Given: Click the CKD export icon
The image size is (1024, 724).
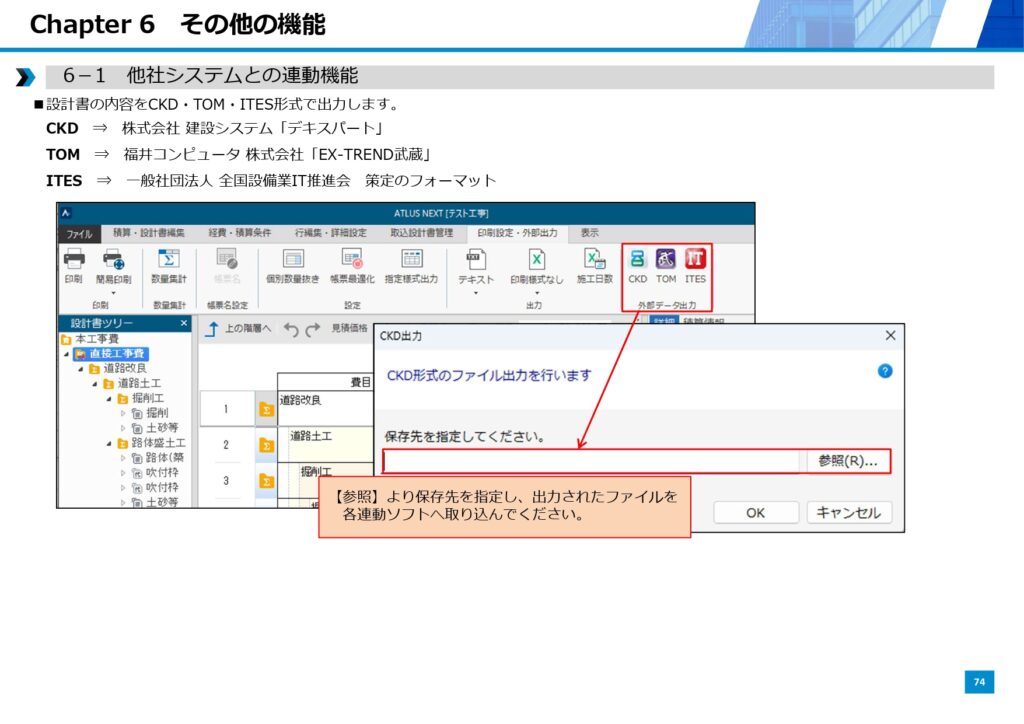Looking at the screenshot, I should pos(637,261).
